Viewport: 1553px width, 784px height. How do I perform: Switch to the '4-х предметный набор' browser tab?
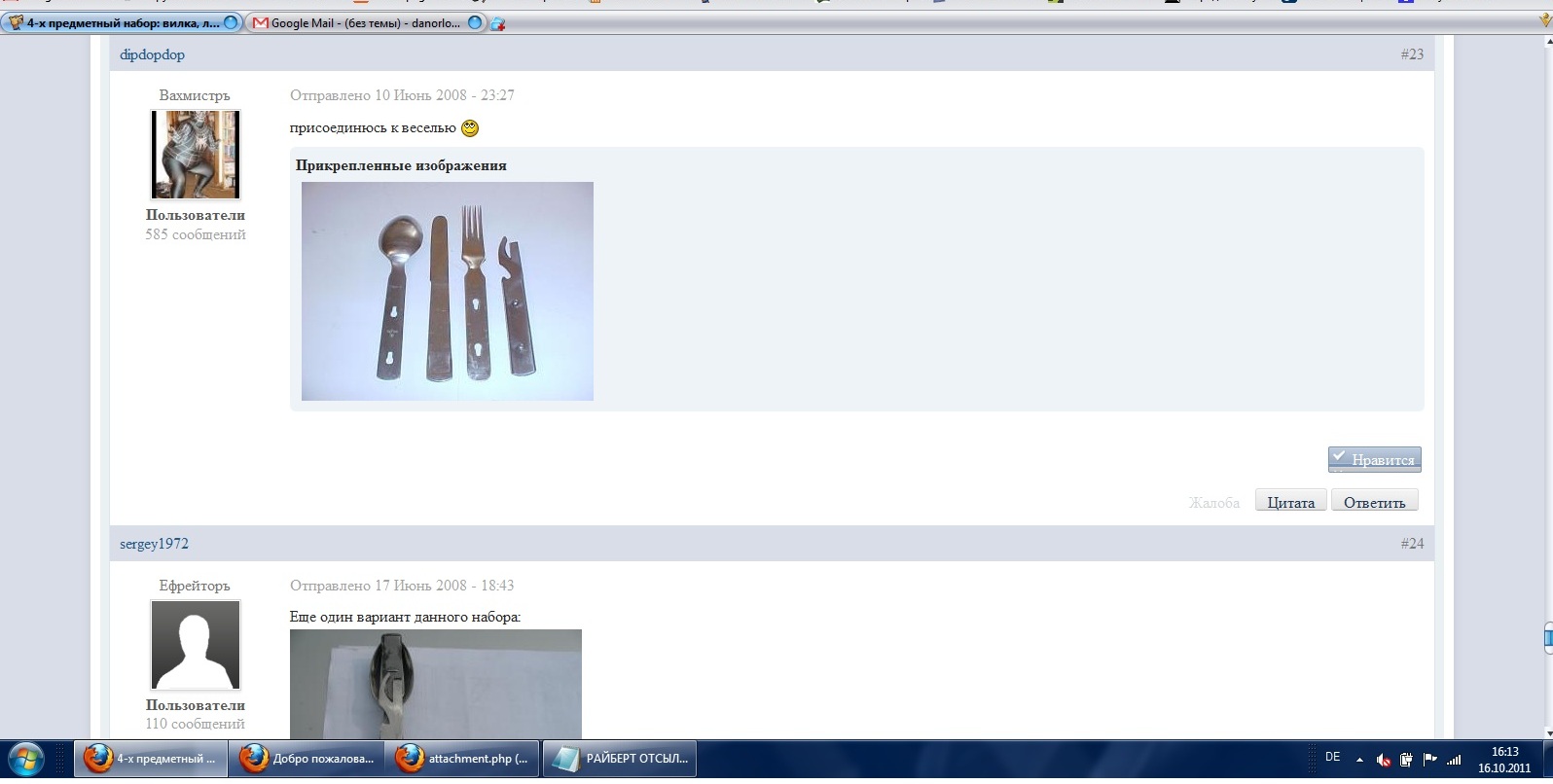tap(123, 23)
